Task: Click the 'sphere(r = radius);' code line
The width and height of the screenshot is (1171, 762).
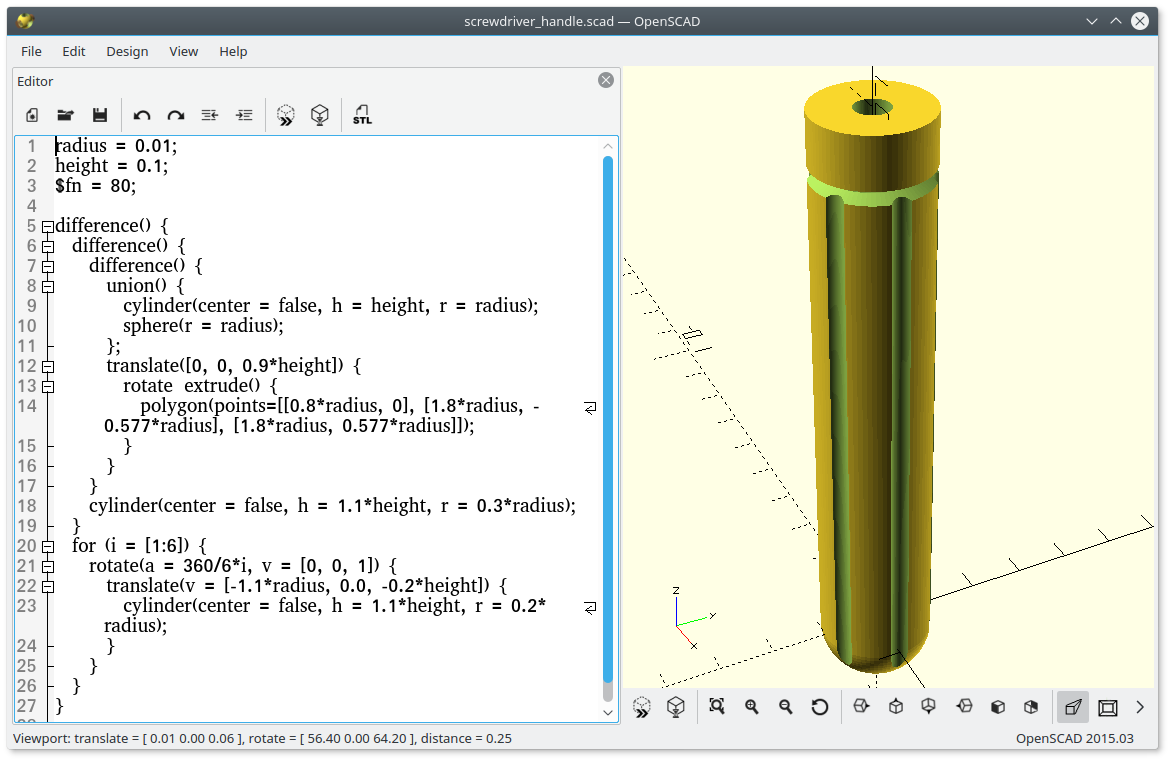Action: (x=203, y=326)
